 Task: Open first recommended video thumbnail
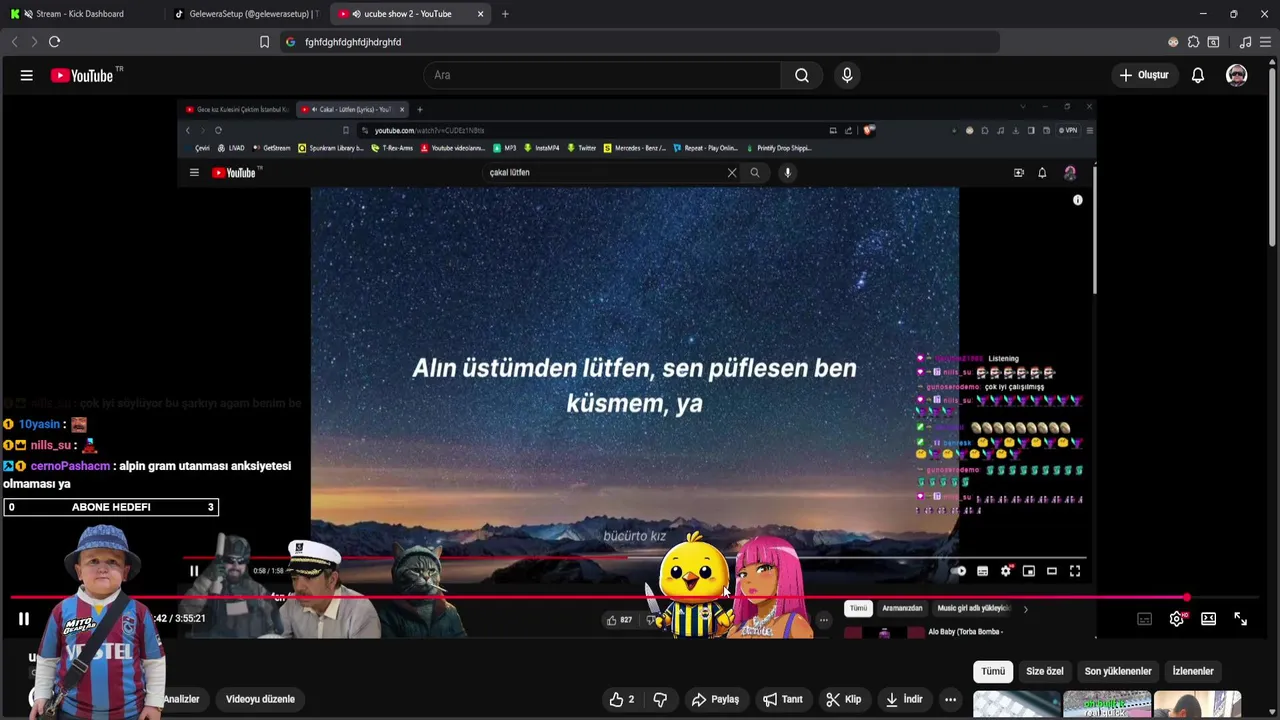(x=1016, y=704)
